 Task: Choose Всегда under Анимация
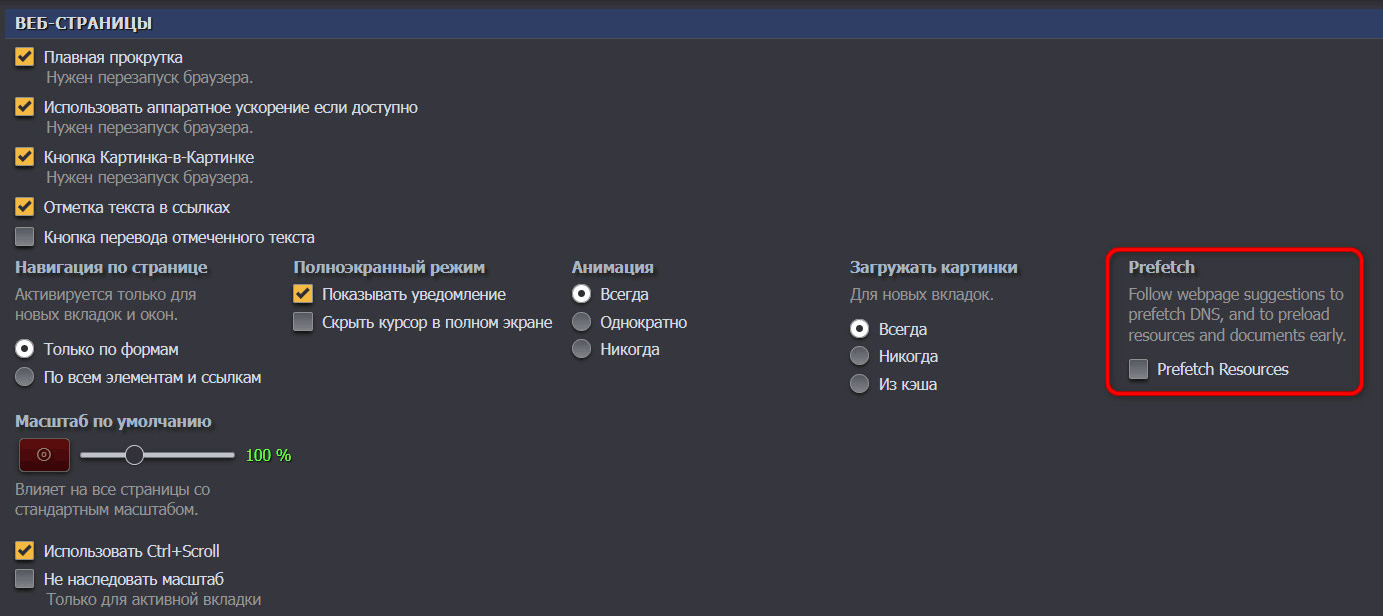coord(581,294)
